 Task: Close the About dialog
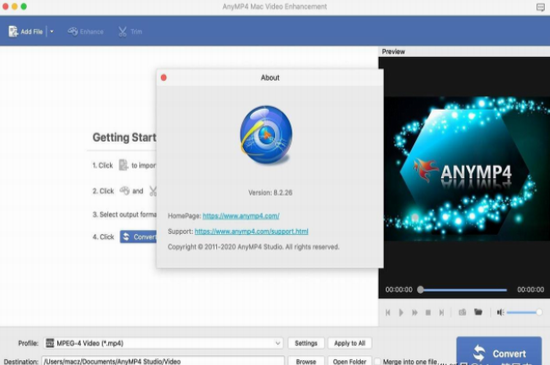pos(163,77)
